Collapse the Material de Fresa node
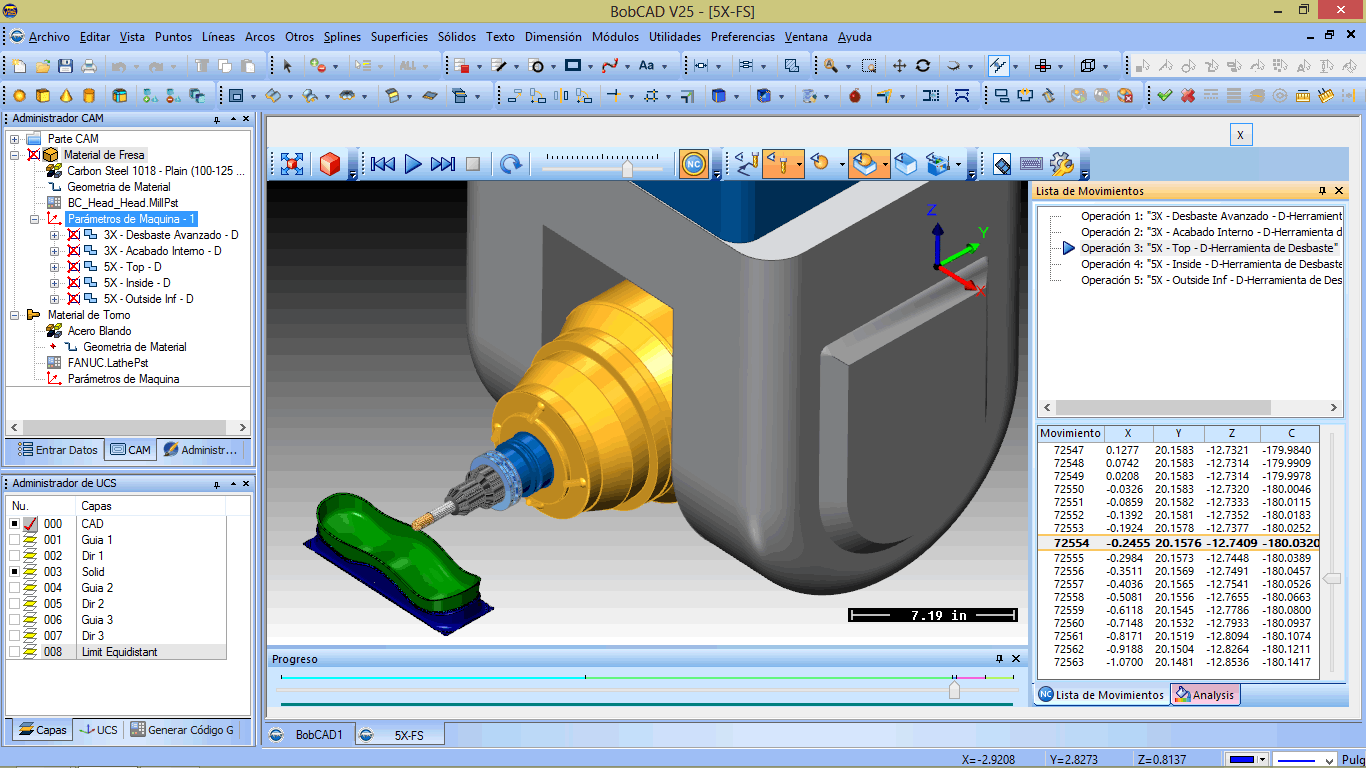Screen dimensions: 1366x768 (15, 155)
